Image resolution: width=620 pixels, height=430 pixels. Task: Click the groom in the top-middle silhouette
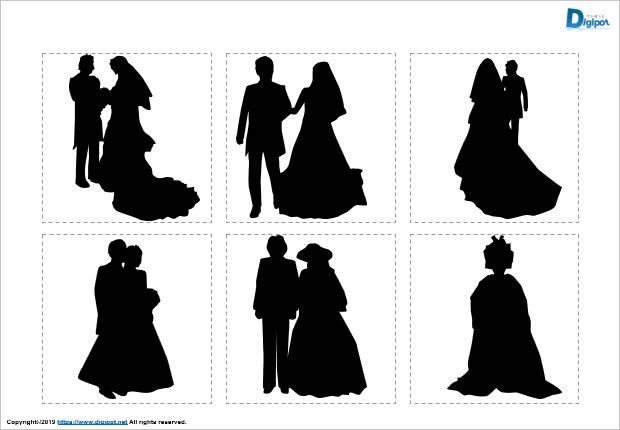tap(260, 130)
